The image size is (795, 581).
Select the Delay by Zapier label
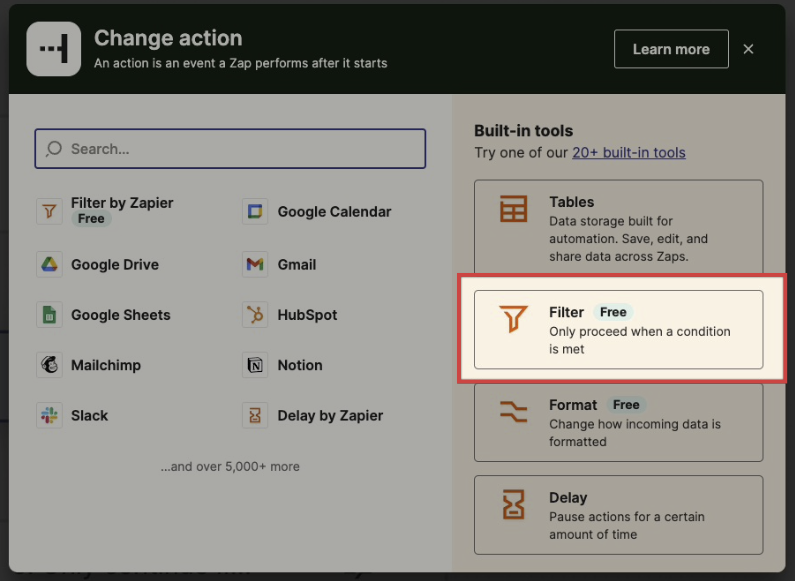pyautogui.click(x=331, y=416)
